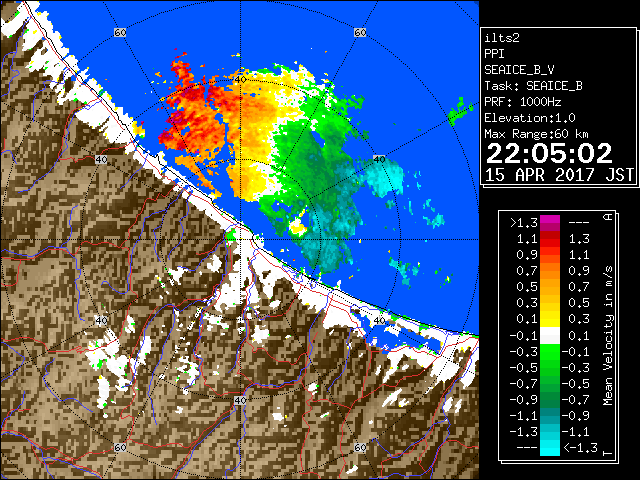Viewport: 640px width, 480px height.
Task: Click the radar center at crosshair intersection
Action: [240, 240]
